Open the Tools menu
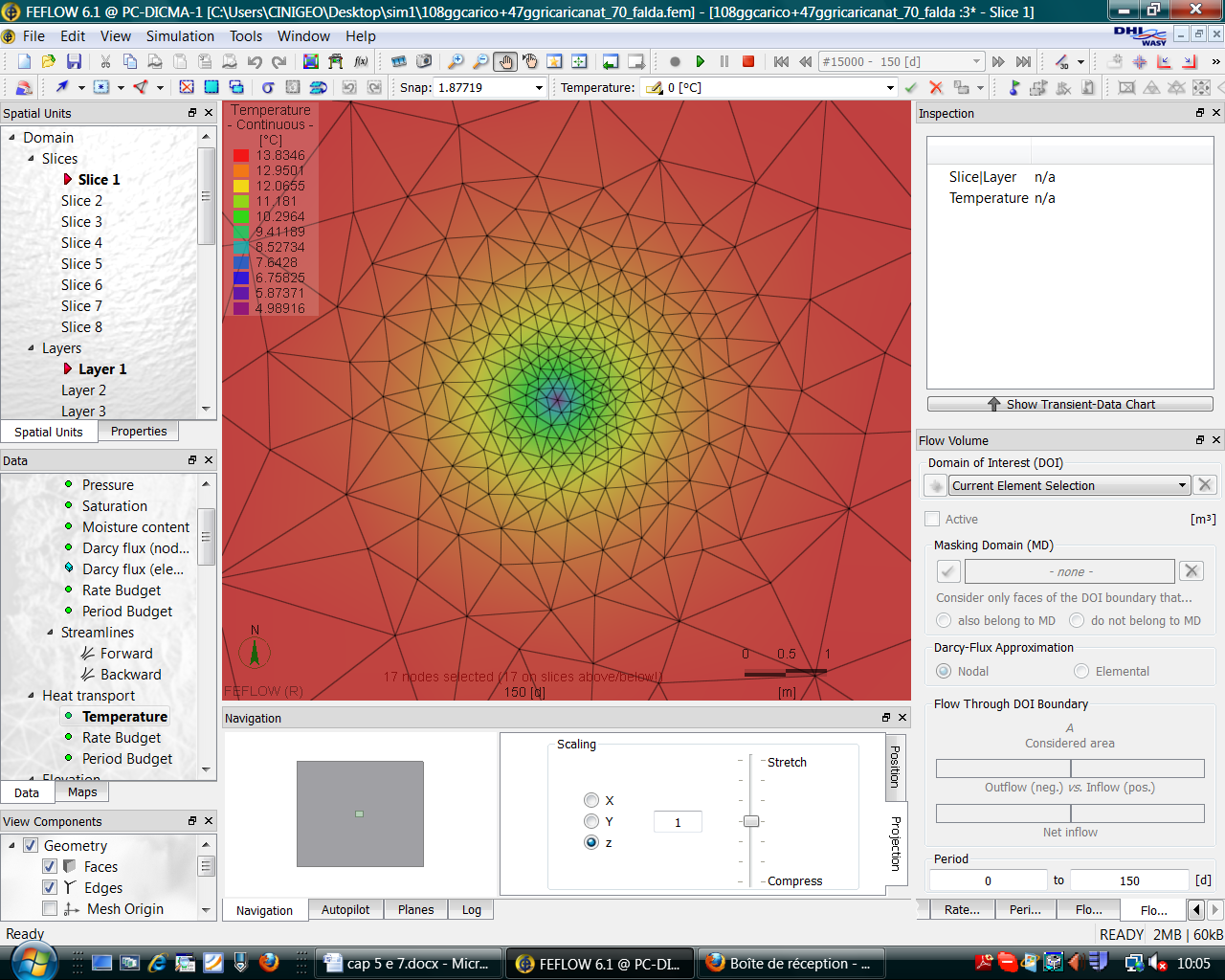 click(x=246, y=35)
